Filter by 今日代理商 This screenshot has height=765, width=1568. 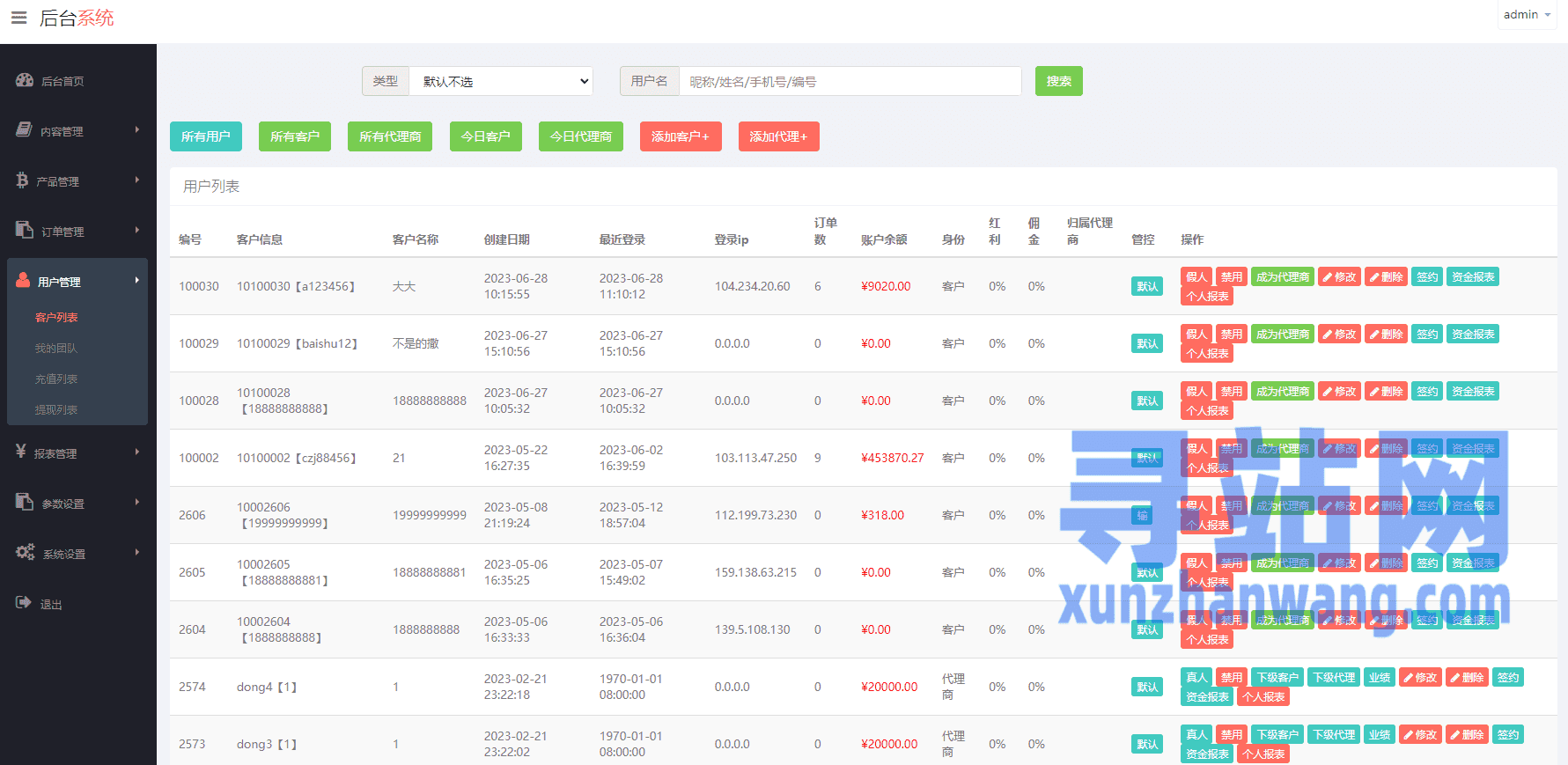[581, 136]
